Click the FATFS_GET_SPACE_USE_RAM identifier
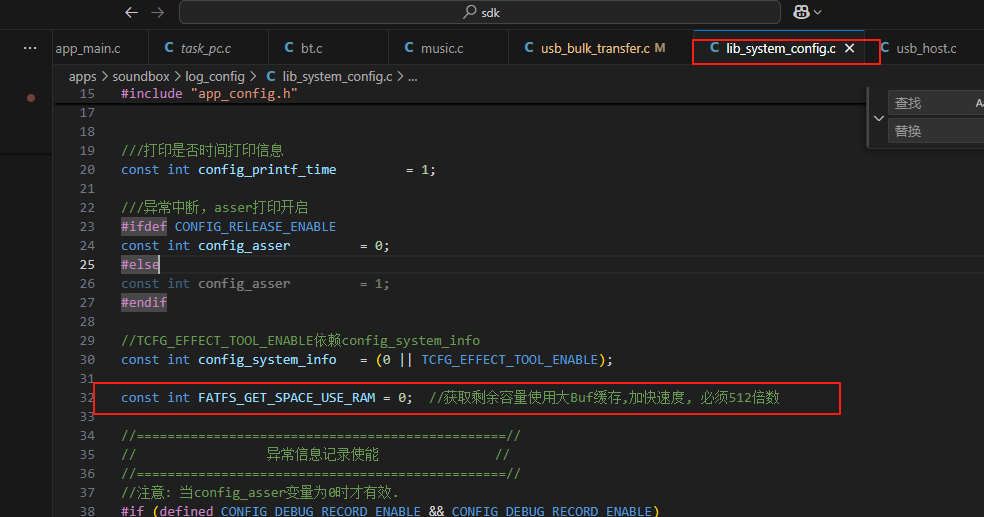The height and width of the screenshot is (517, 984). [287, 397]
